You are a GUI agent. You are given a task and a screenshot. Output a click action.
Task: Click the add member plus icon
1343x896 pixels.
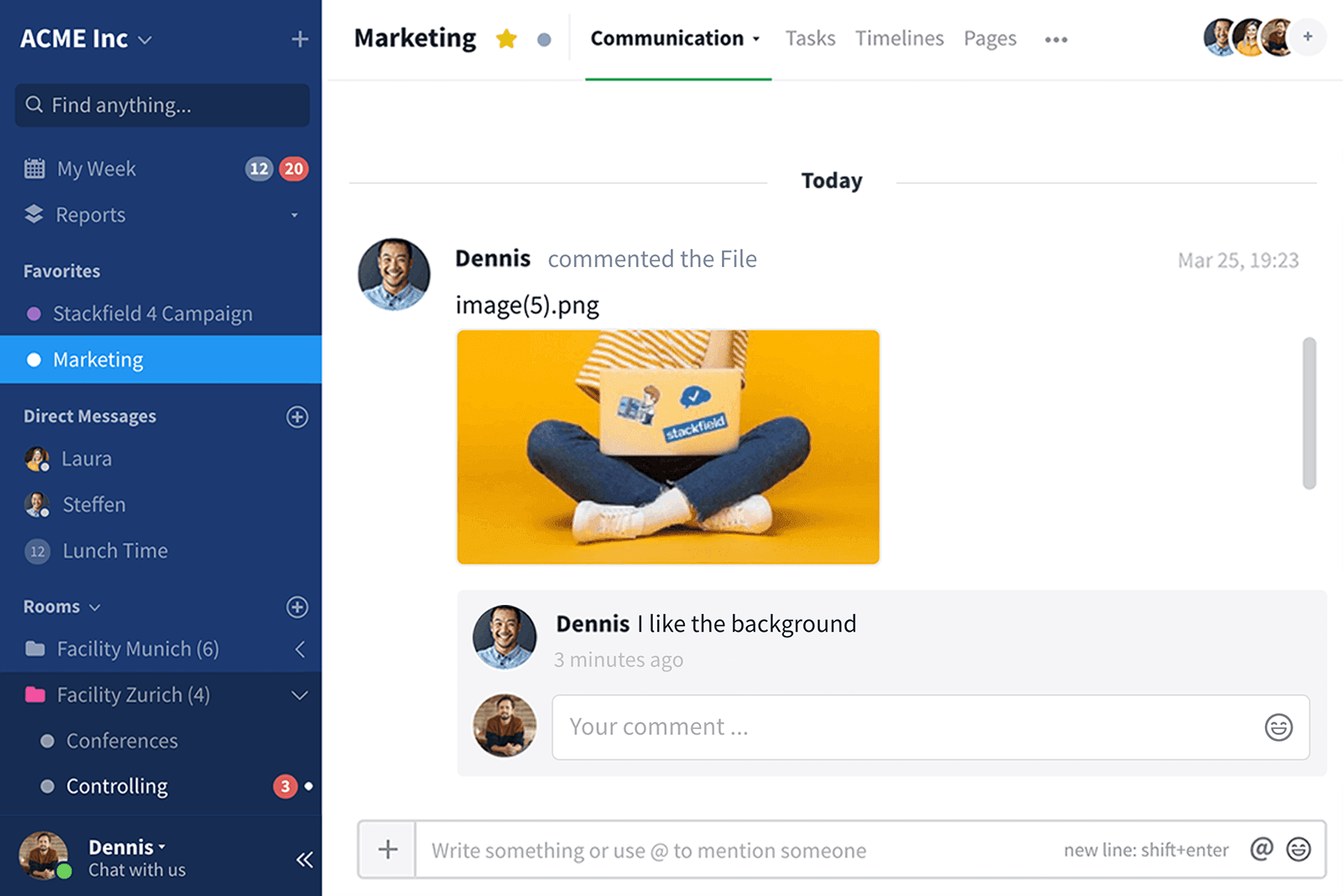[x=1307, y=37]
